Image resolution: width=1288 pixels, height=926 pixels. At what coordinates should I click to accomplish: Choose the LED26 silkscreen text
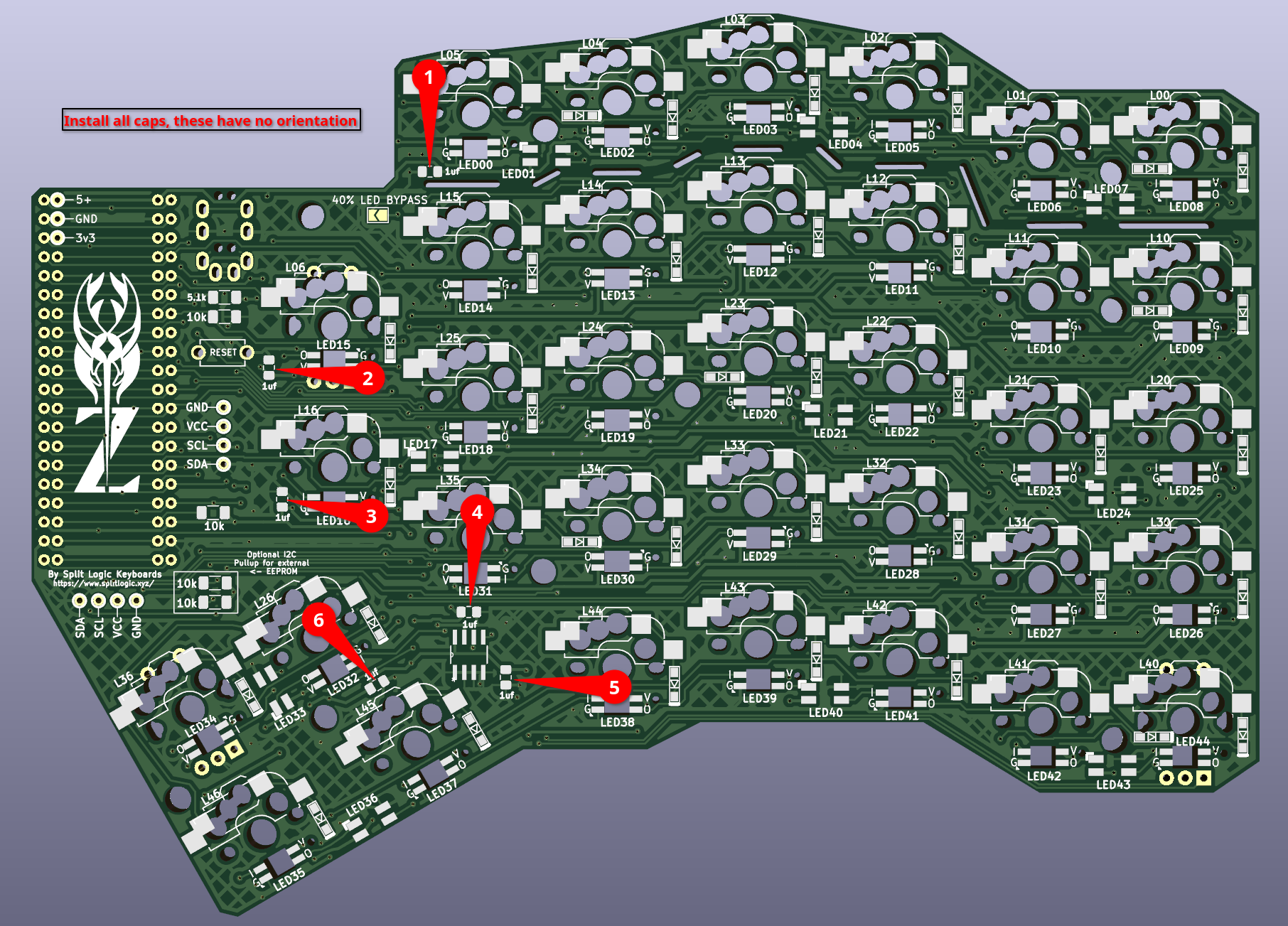pos(1186,633)
